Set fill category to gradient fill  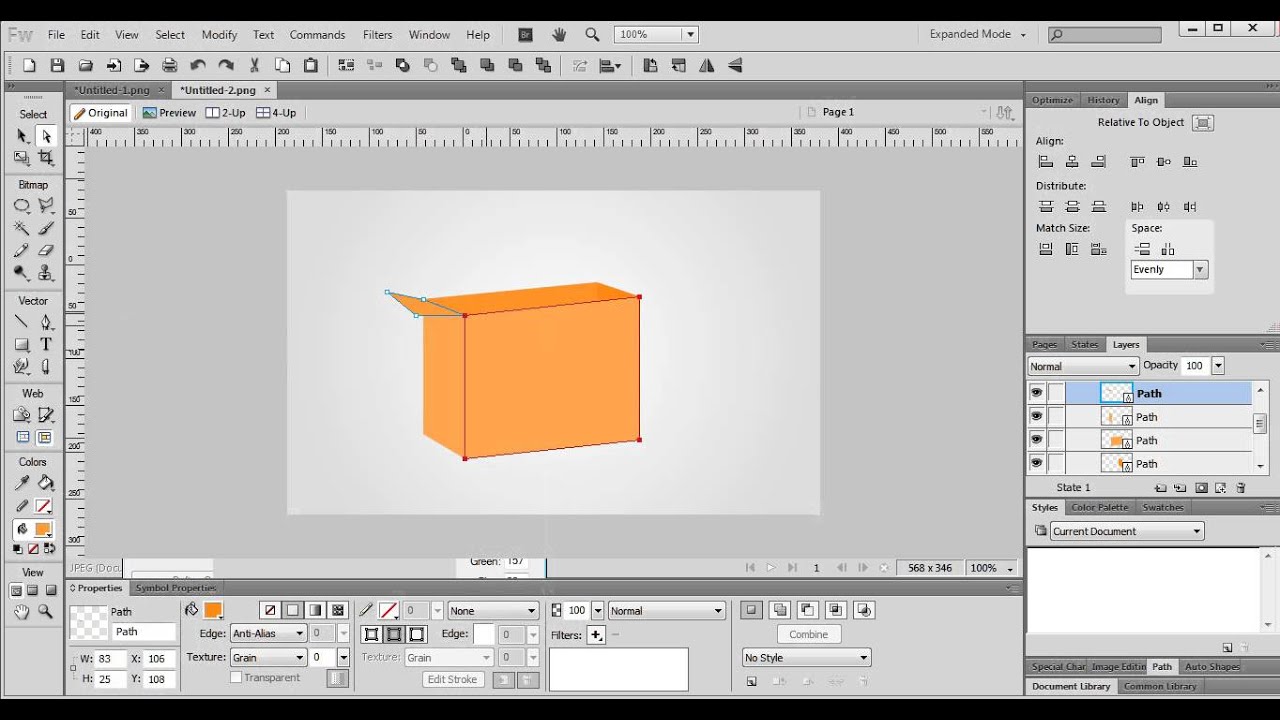click(x=315, y=610)
